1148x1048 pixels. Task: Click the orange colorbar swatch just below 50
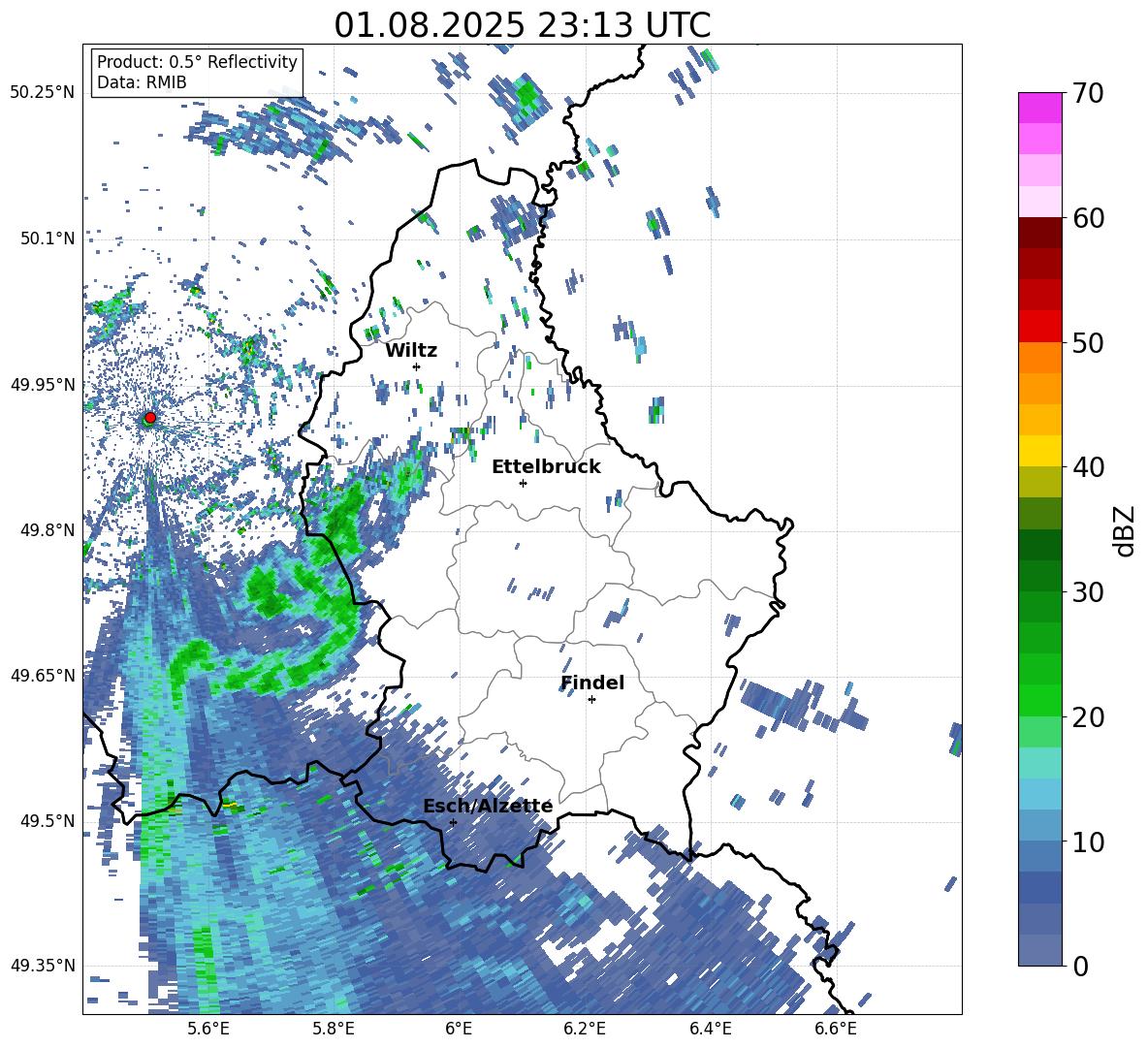click(1039, 358)
